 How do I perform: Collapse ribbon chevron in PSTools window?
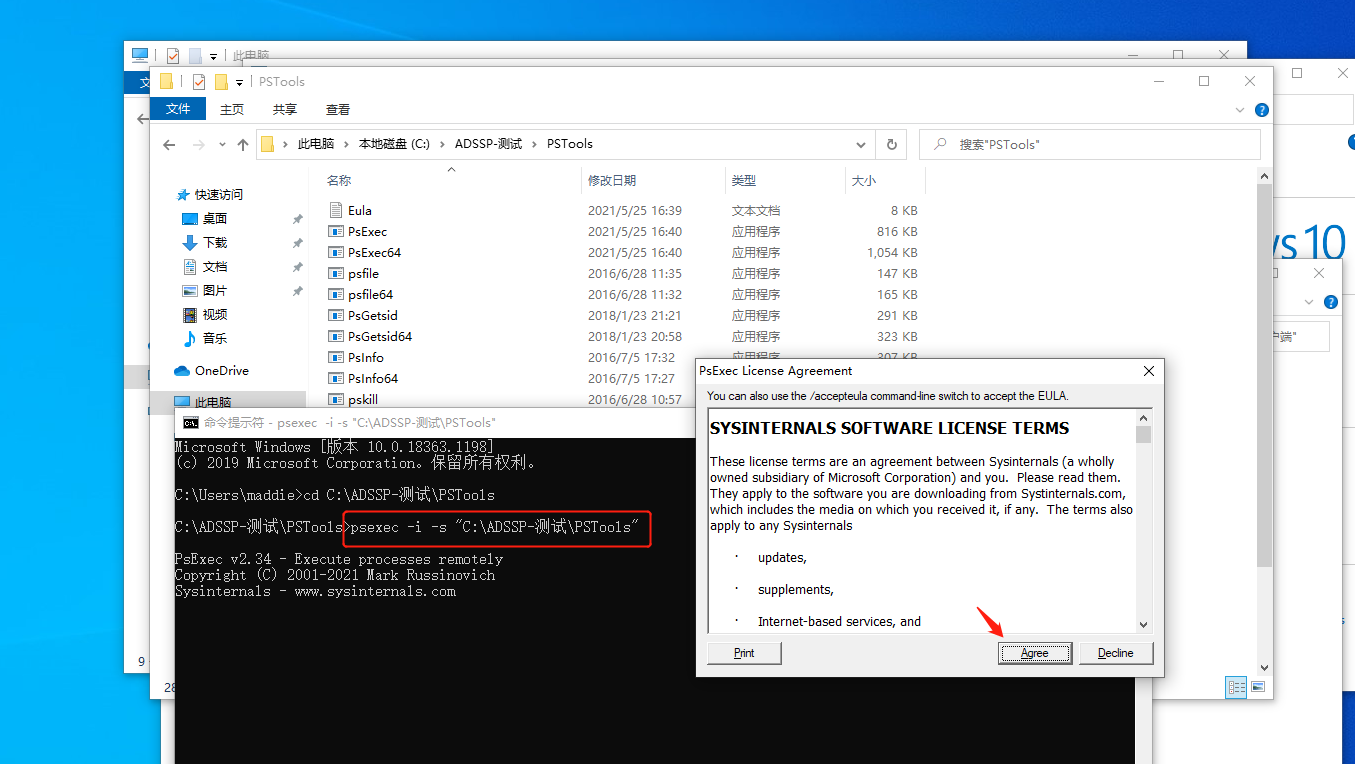point(1240,110)
